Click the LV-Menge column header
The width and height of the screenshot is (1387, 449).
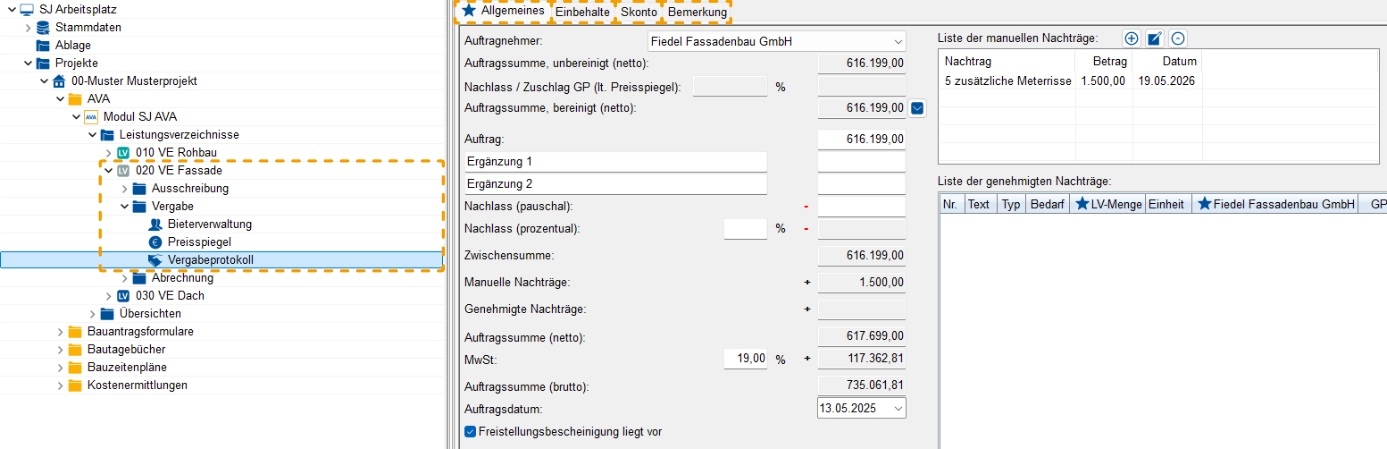pos(1107,204)
